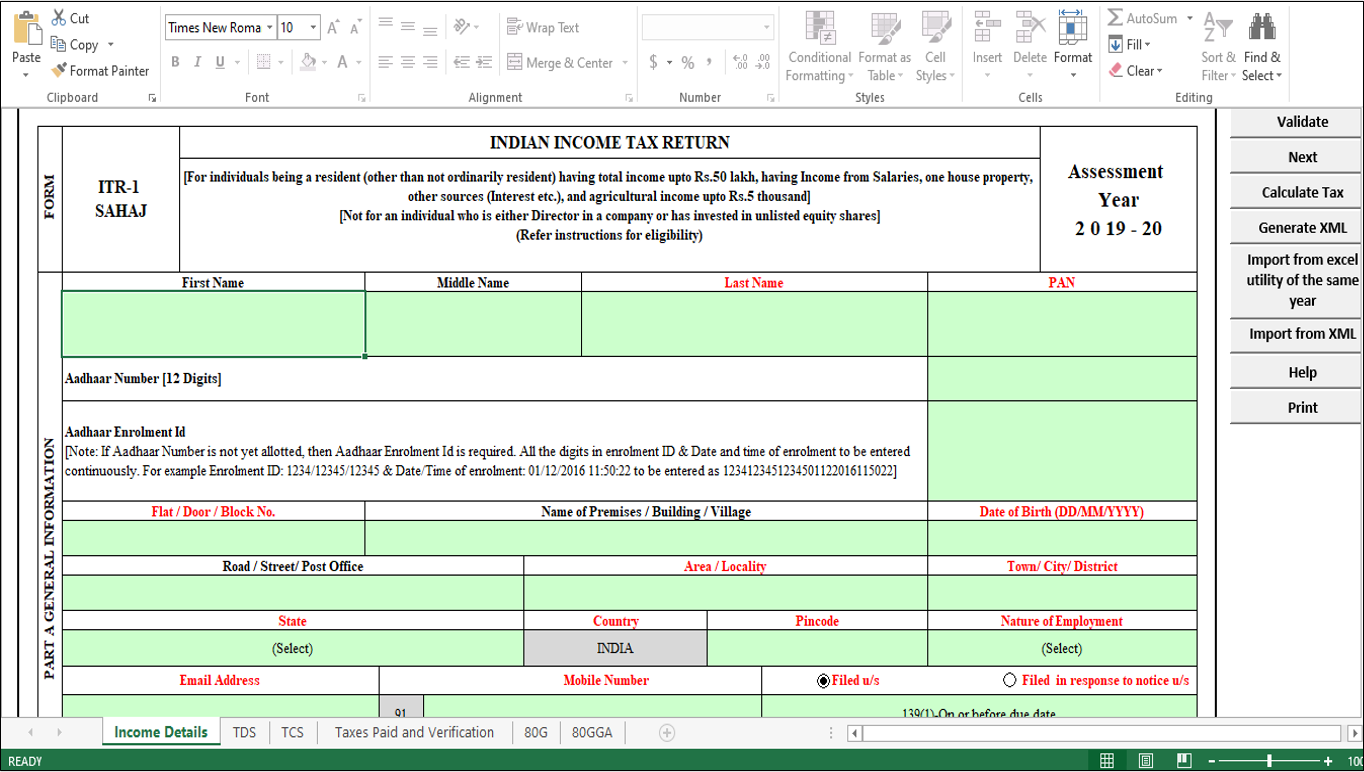
Task: Select the Income Details sheet tab
Action: (x=161, y=732)
